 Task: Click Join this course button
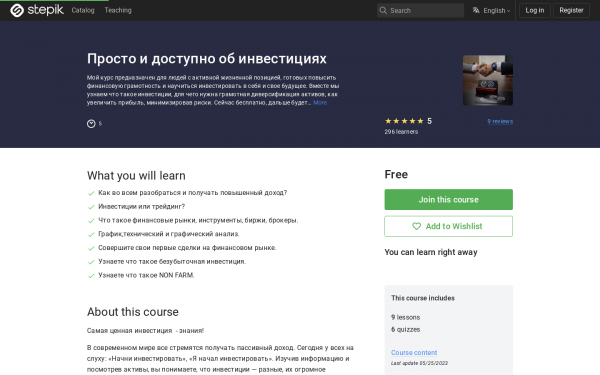pos(448,199)
